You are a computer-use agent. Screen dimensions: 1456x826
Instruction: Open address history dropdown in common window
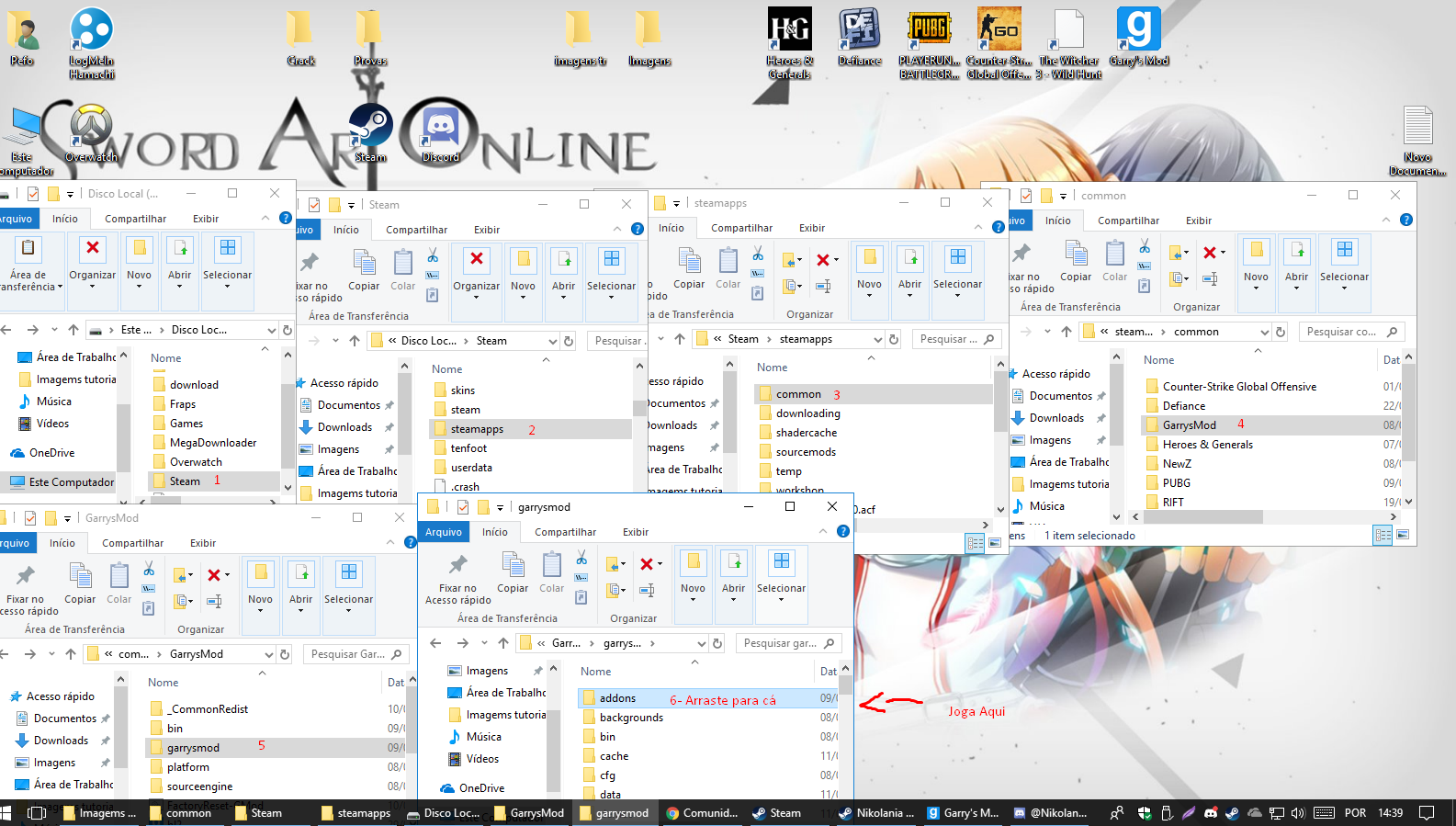tap(1265, 332)
